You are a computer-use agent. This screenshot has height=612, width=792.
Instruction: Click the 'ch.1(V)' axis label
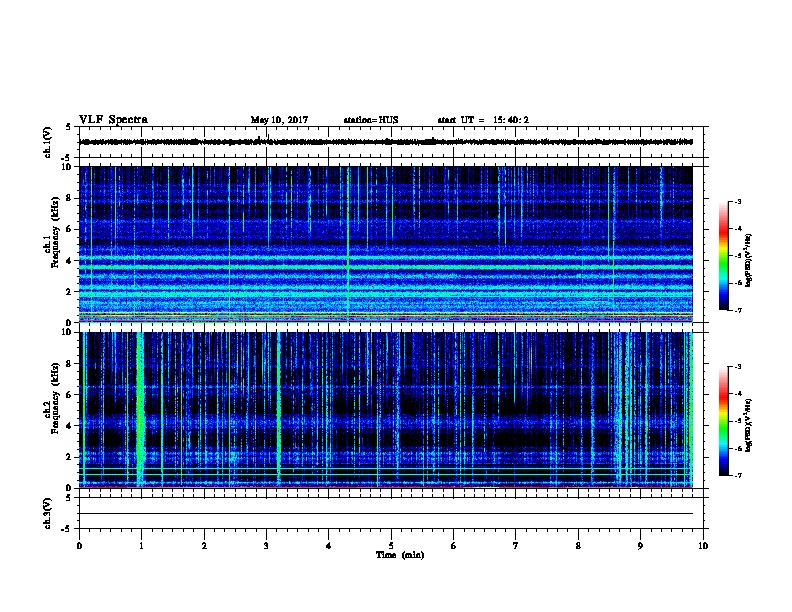(x=48, y=142)
